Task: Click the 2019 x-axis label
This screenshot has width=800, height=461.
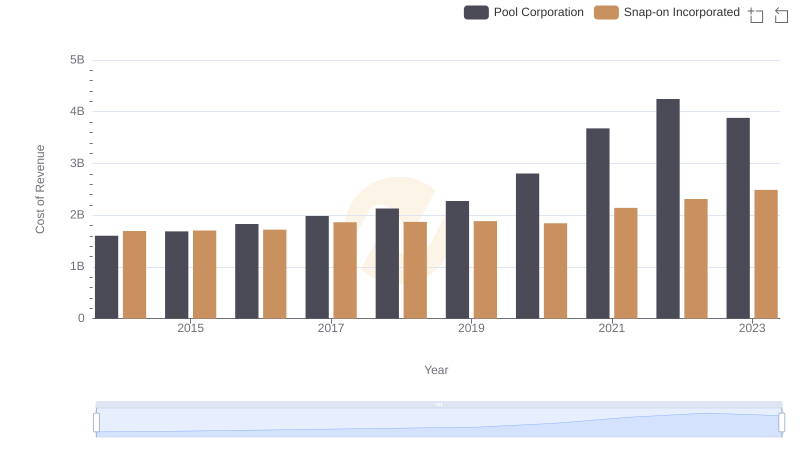Action: [x=471, y=328]
